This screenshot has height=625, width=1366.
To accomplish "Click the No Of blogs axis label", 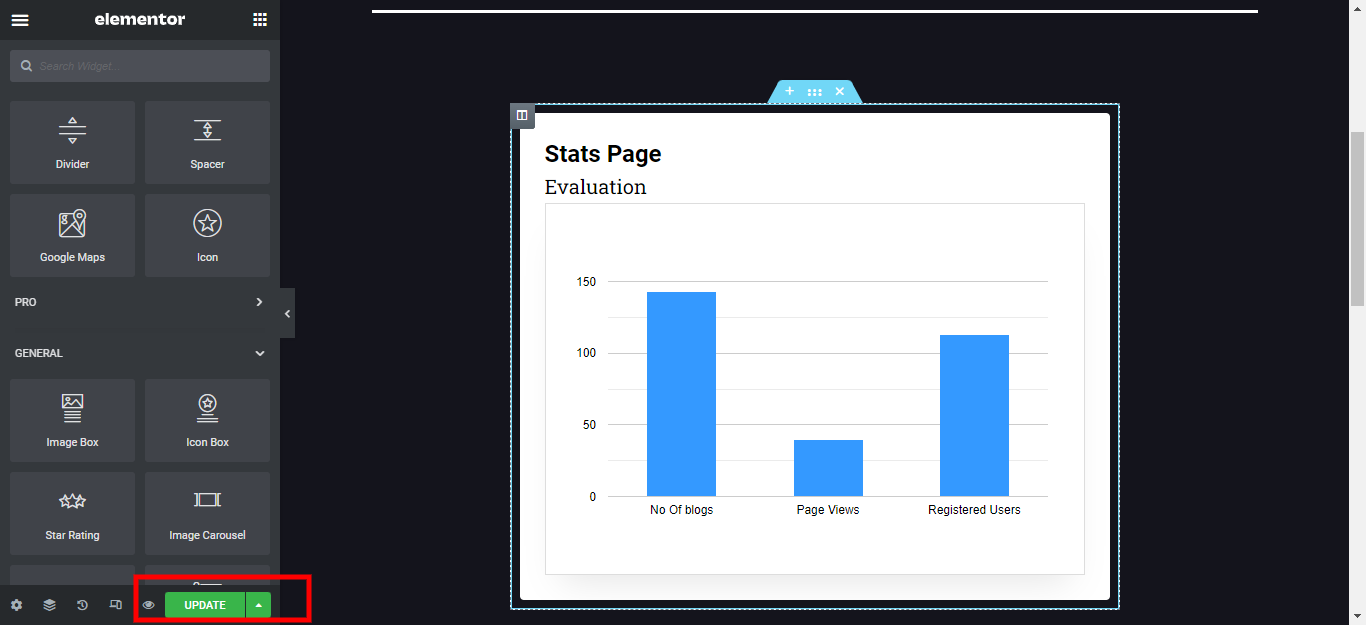I will pos(682,510).
